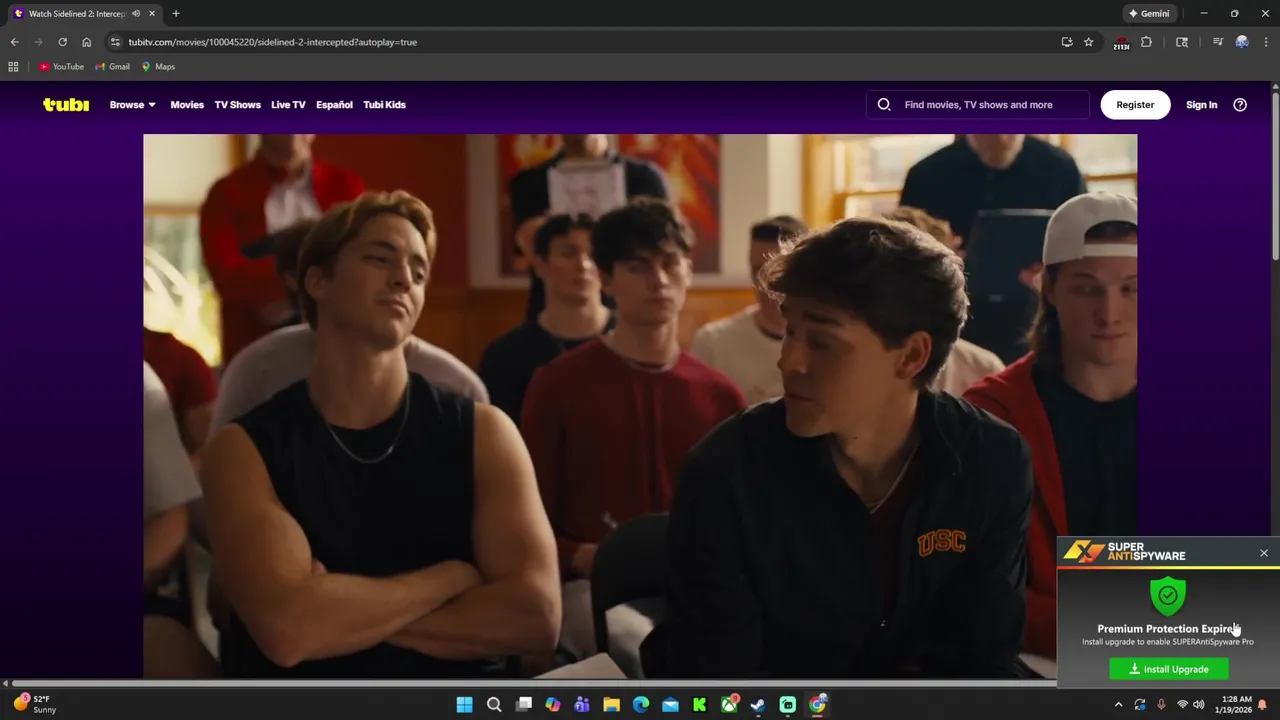Image resolution: width=1280 pixels, height=720 pixels.
Task: Open File Explorer from the taskbar
Action: [611, 705]
